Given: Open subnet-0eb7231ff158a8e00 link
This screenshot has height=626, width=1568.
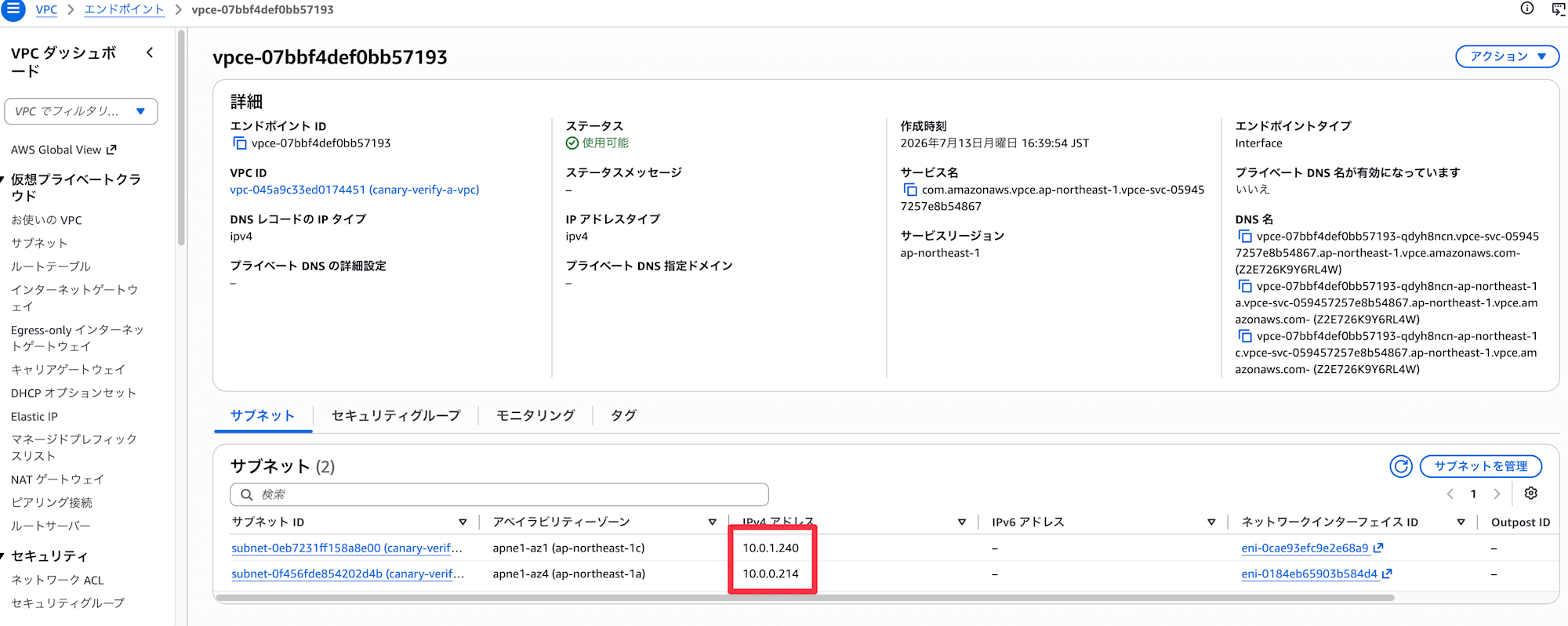Looking at the screenshot, I should (347, 548).
